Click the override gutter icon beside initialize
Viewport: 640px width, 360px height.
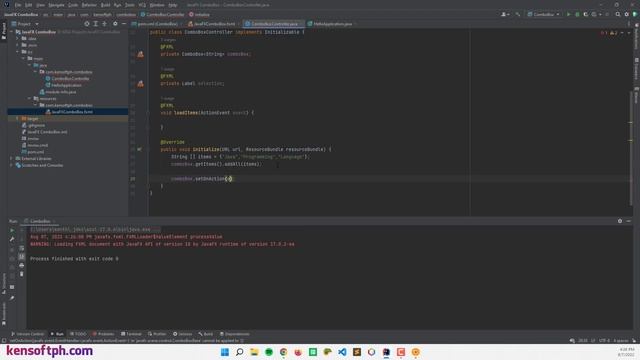(x=139, y=149)
